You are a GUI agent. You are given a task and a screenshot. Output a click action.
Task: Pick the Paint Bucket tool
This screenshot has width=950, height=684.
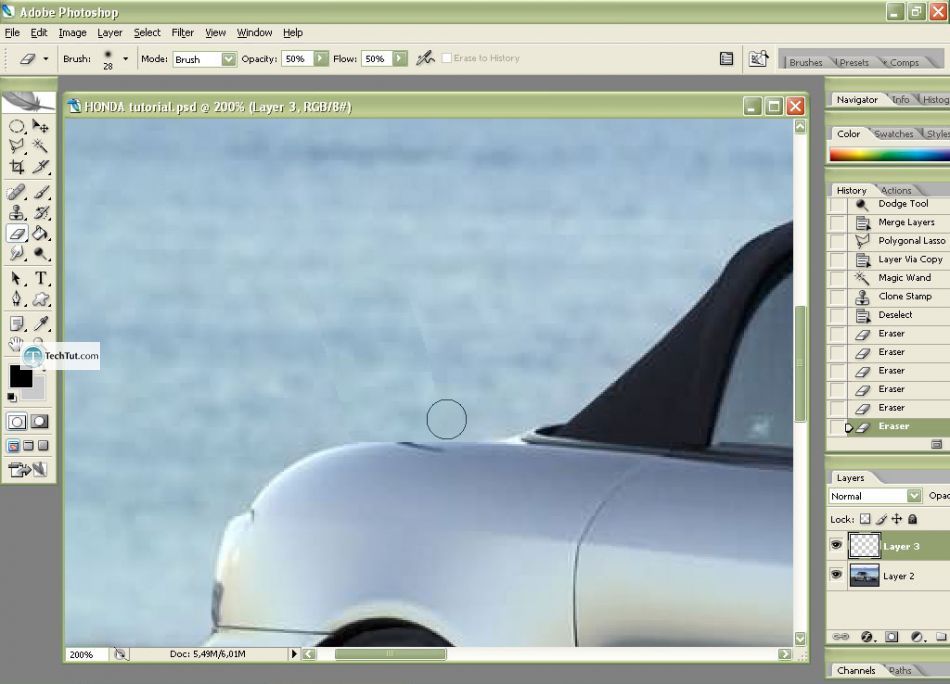41,233
